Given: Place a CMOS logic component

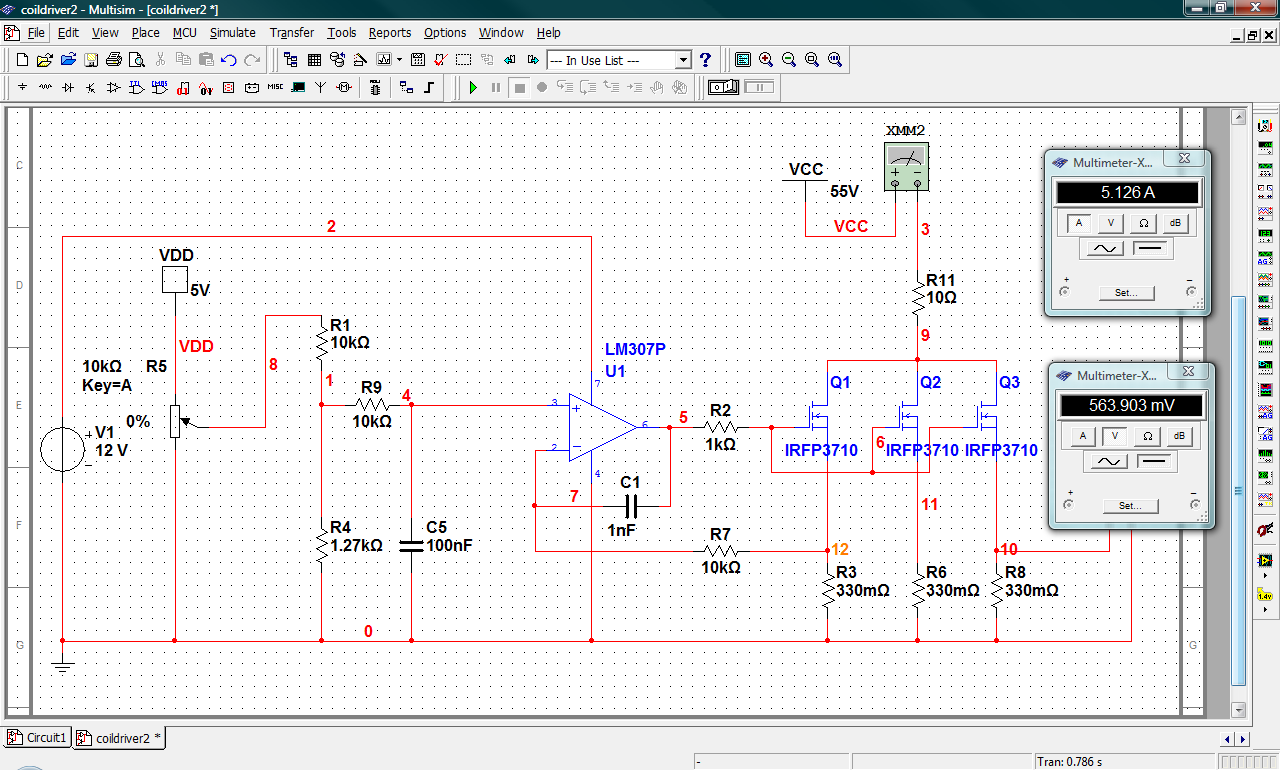Looking at the screenshot, I should (160, 88).
